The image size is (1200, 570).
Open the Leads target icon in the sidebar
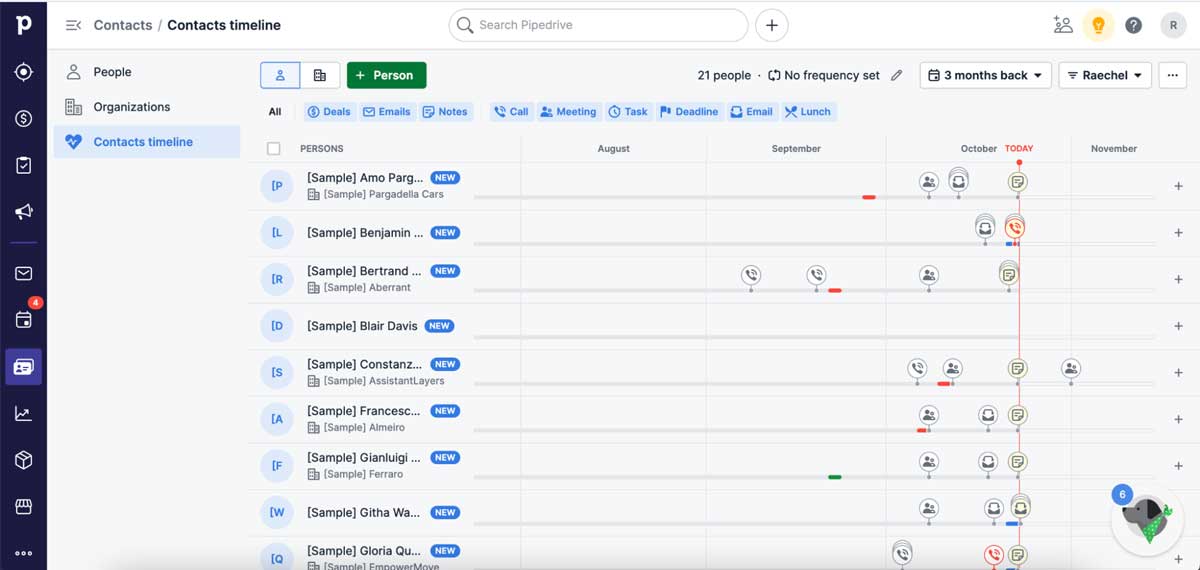pos(23,72)
